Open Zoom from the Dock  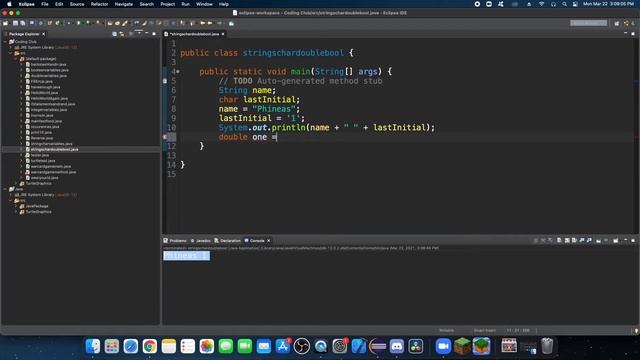point(443,346)
